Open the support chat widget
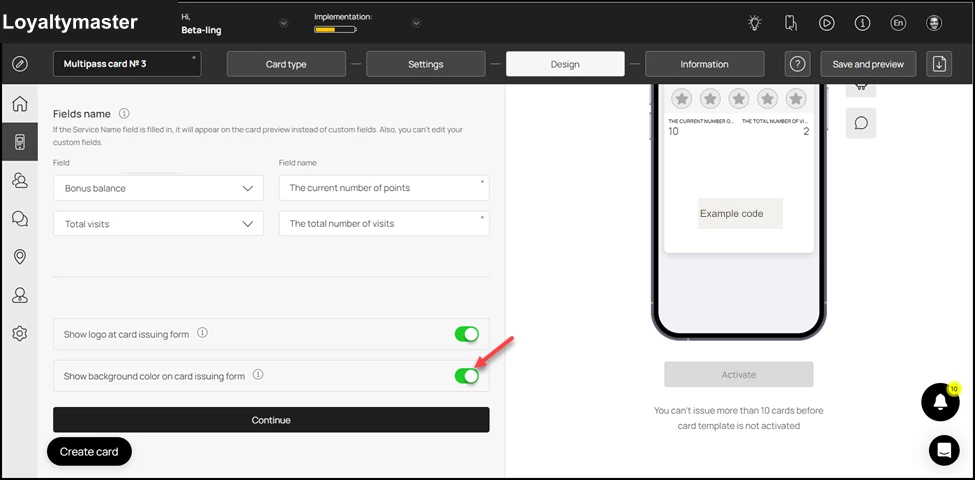 click(944, 451)
